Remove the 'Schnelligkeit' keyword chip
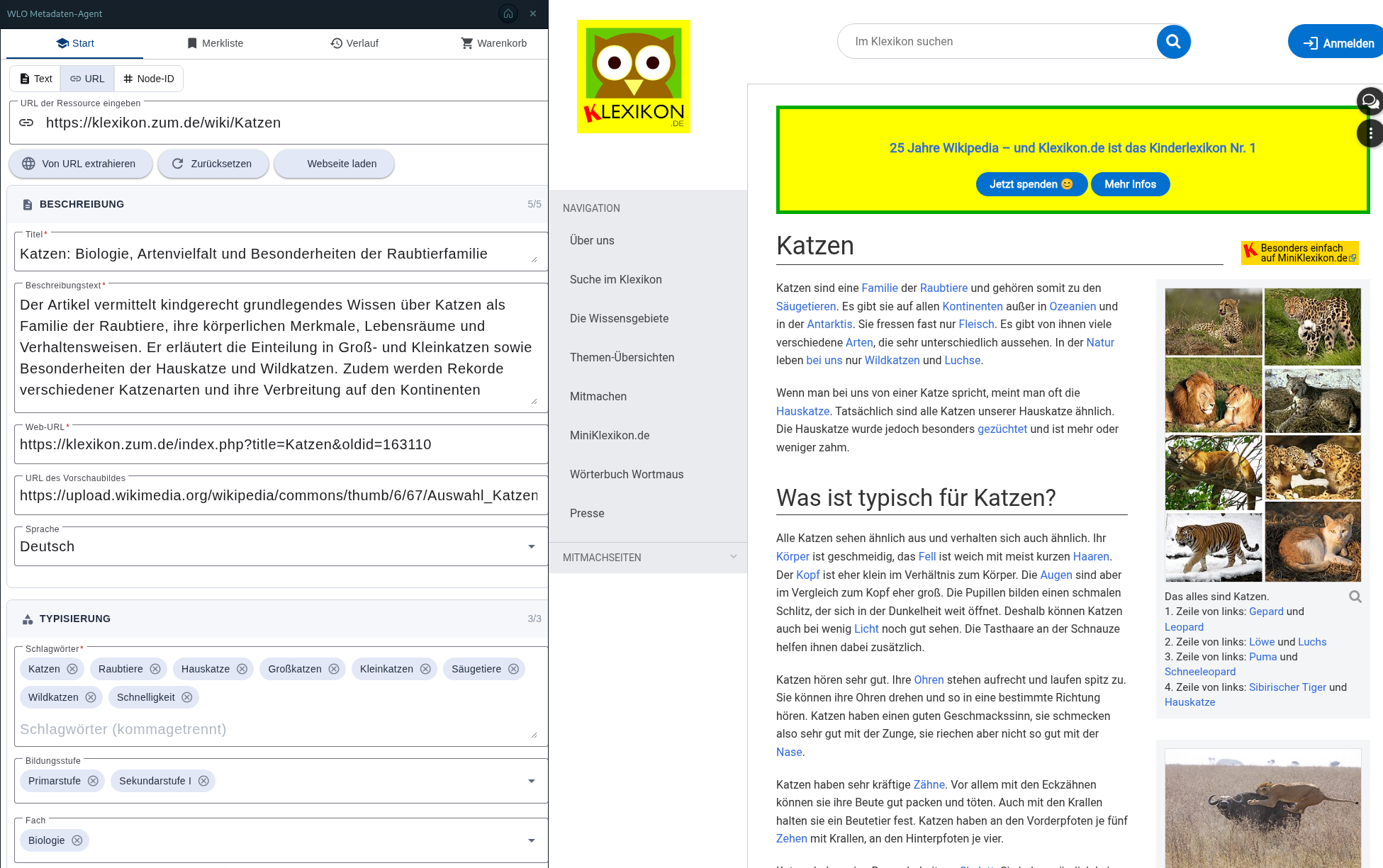The height and width of the screenshot is (868, 1383). coord(187,697)
